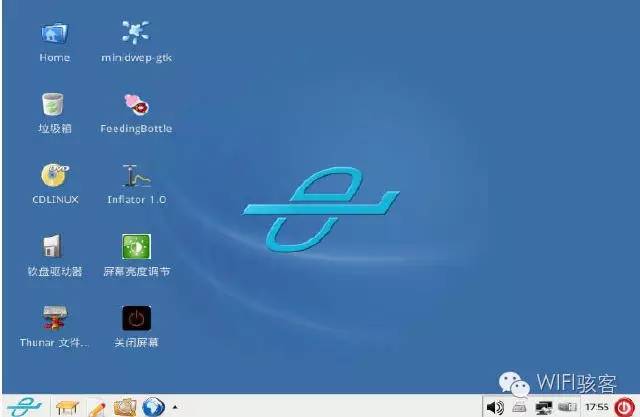Select the 软盘驱动器 floppy drive icon

click(x=54, y=247)
